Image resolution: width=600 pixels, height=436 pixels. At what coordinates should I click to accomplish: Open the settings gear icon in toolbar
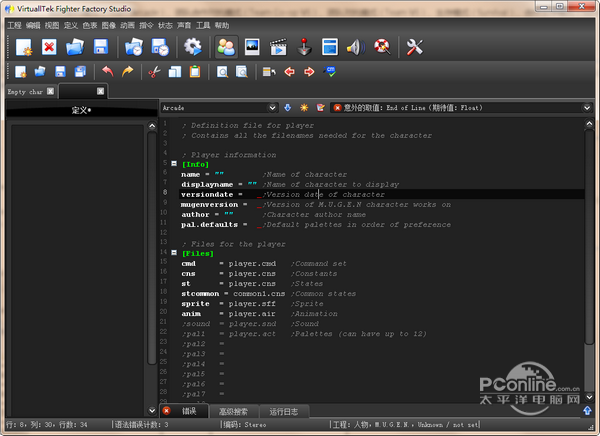(193, 46)
